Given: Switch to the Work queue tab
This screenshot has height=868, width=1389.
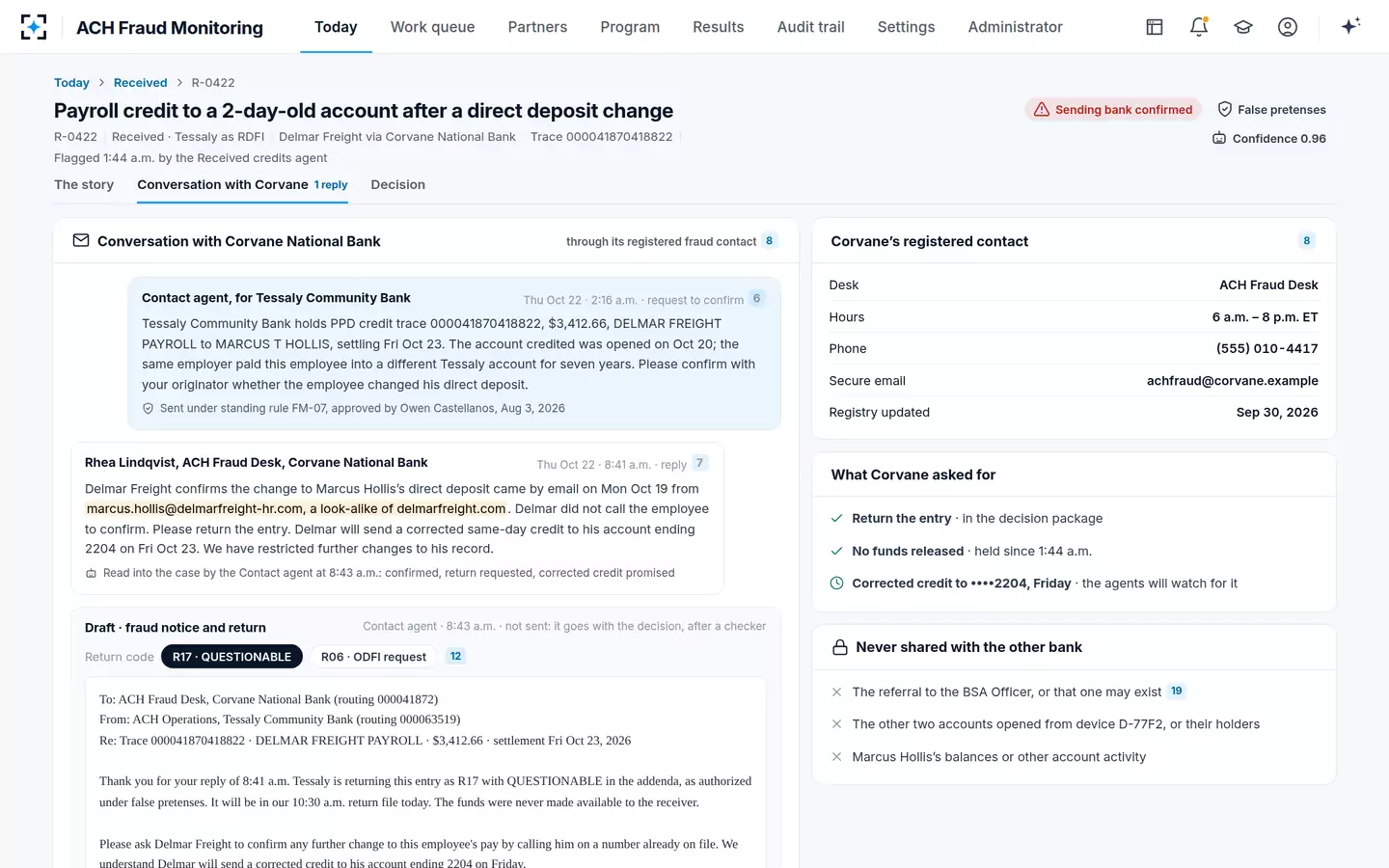Looking at the screenshot, I should click(x=432, y=27).
